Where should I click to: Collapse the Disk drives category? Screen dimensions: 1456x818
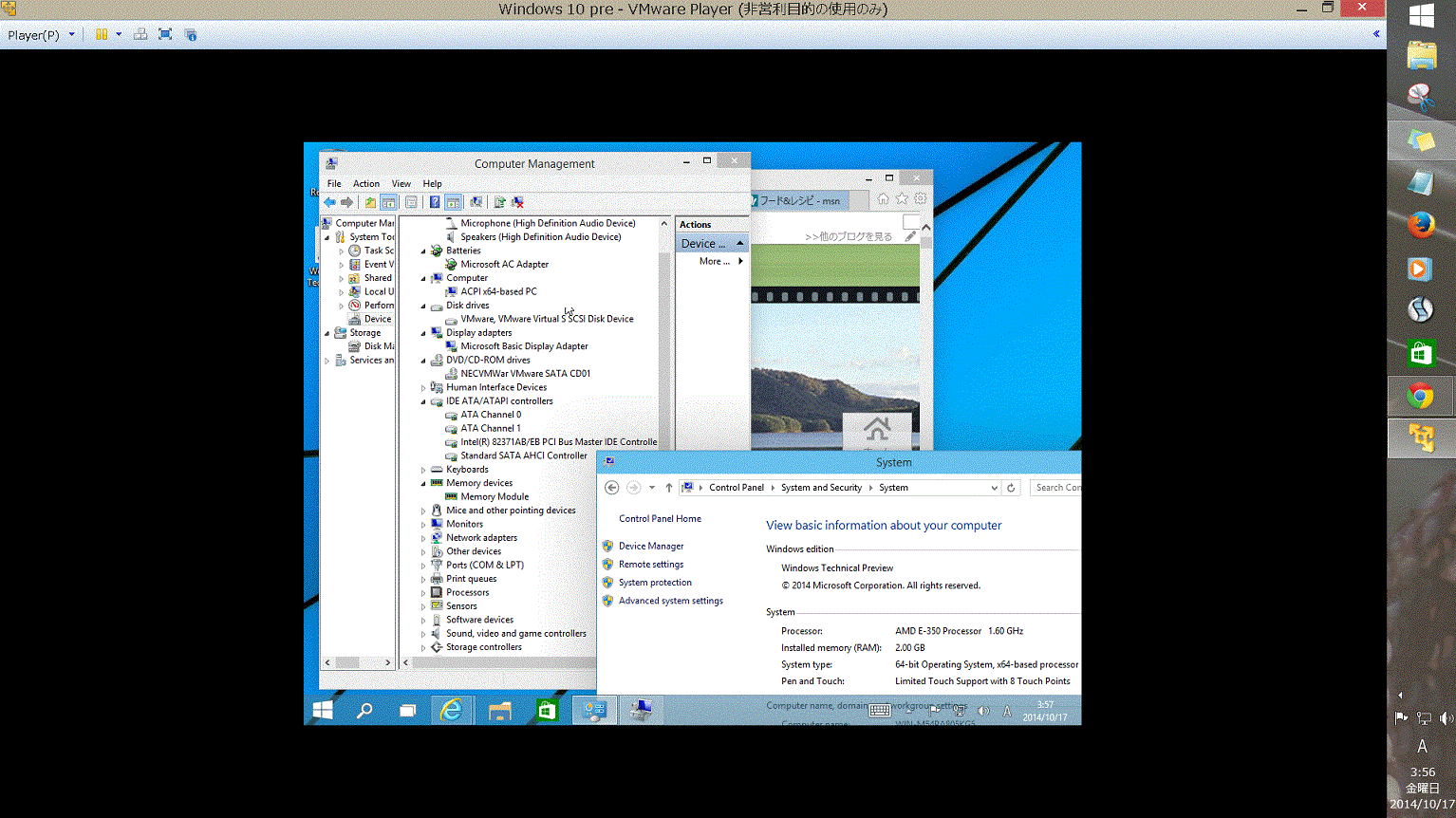(423, 306)
